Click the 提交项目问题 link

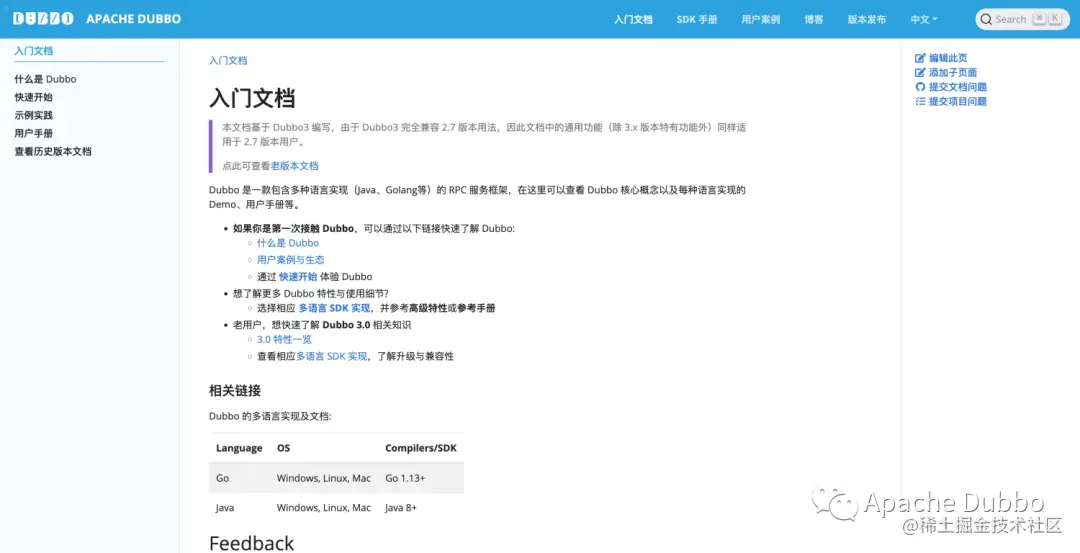(957, 101)
